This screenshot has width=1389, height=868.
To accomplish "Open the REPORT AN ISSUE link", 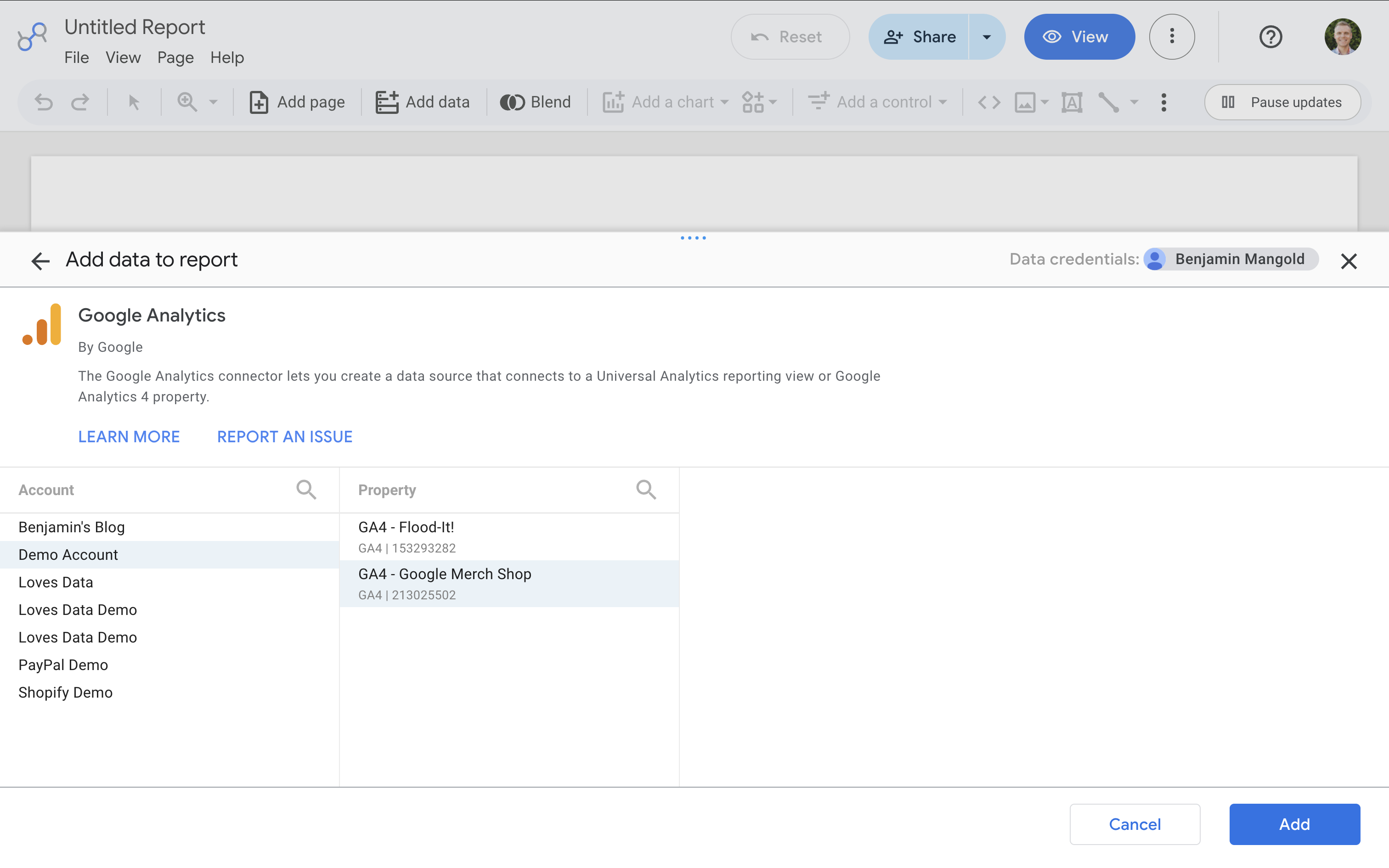I will point(285,437).
